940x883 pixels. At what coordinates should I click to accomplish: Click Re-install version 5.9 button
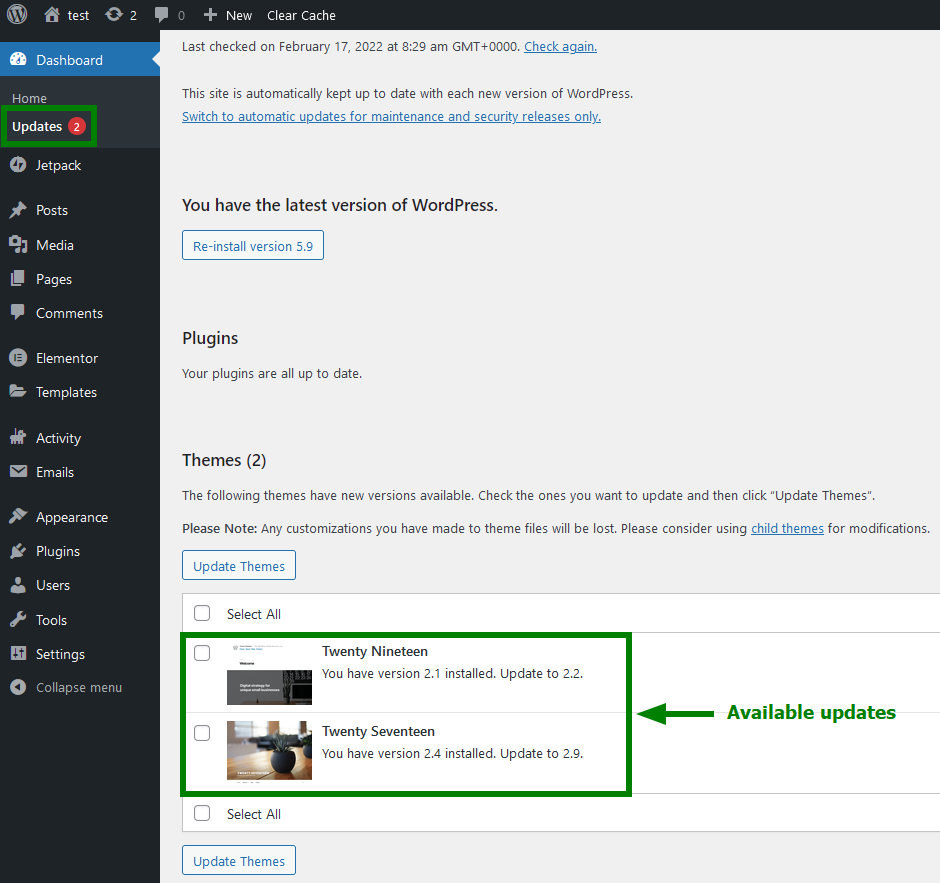click(x=253, y=245)
